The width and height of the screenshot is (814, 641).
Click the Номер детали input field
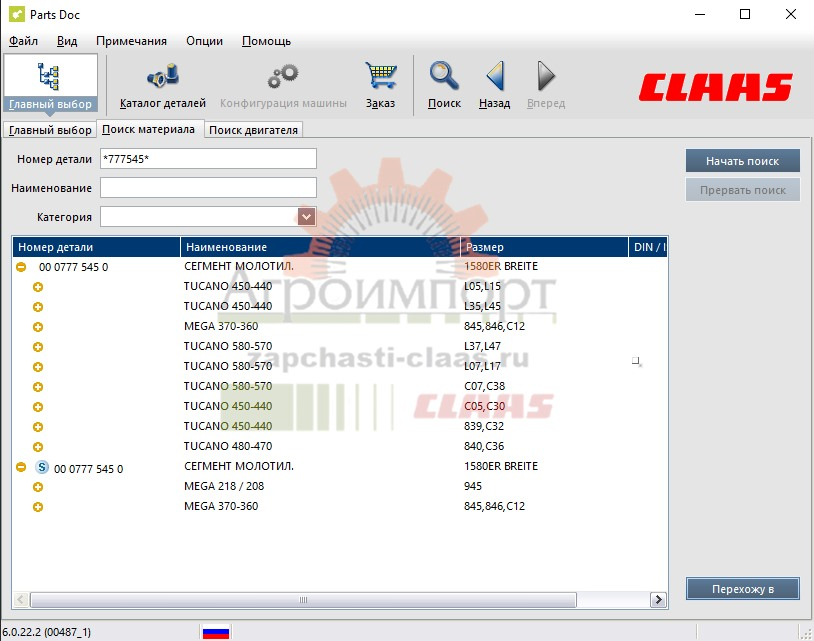click(208, 159)
